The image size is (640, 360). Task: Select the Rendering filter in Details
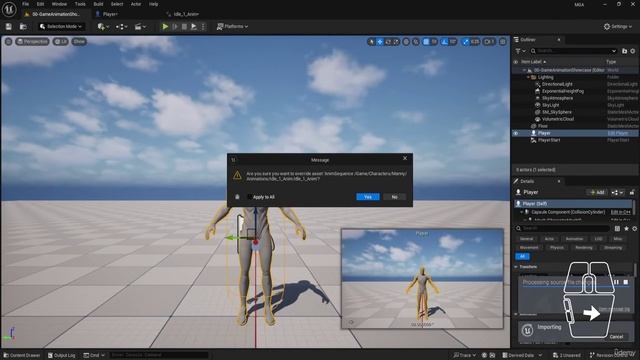(584, 247)
